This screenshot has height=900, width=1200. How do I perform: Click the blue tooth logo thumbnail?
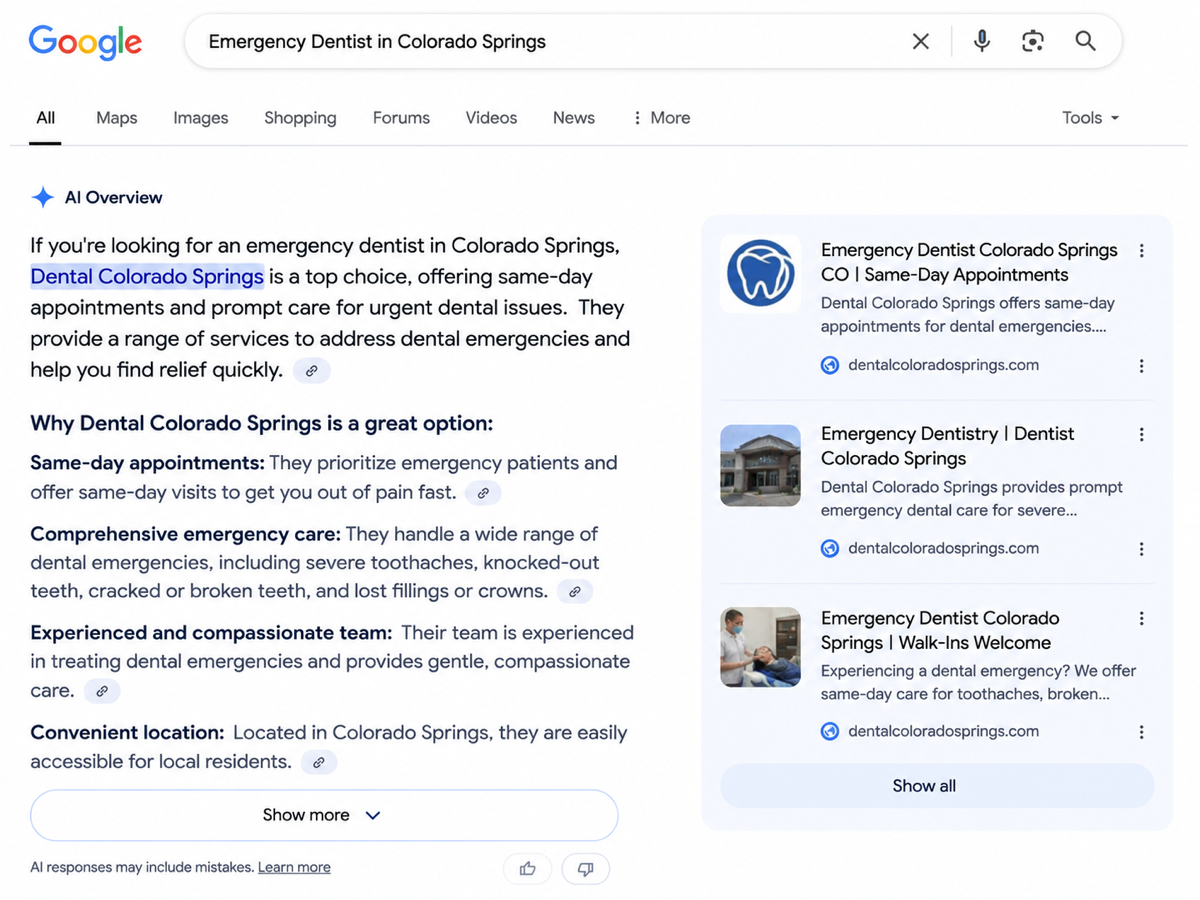click(761, 274)
